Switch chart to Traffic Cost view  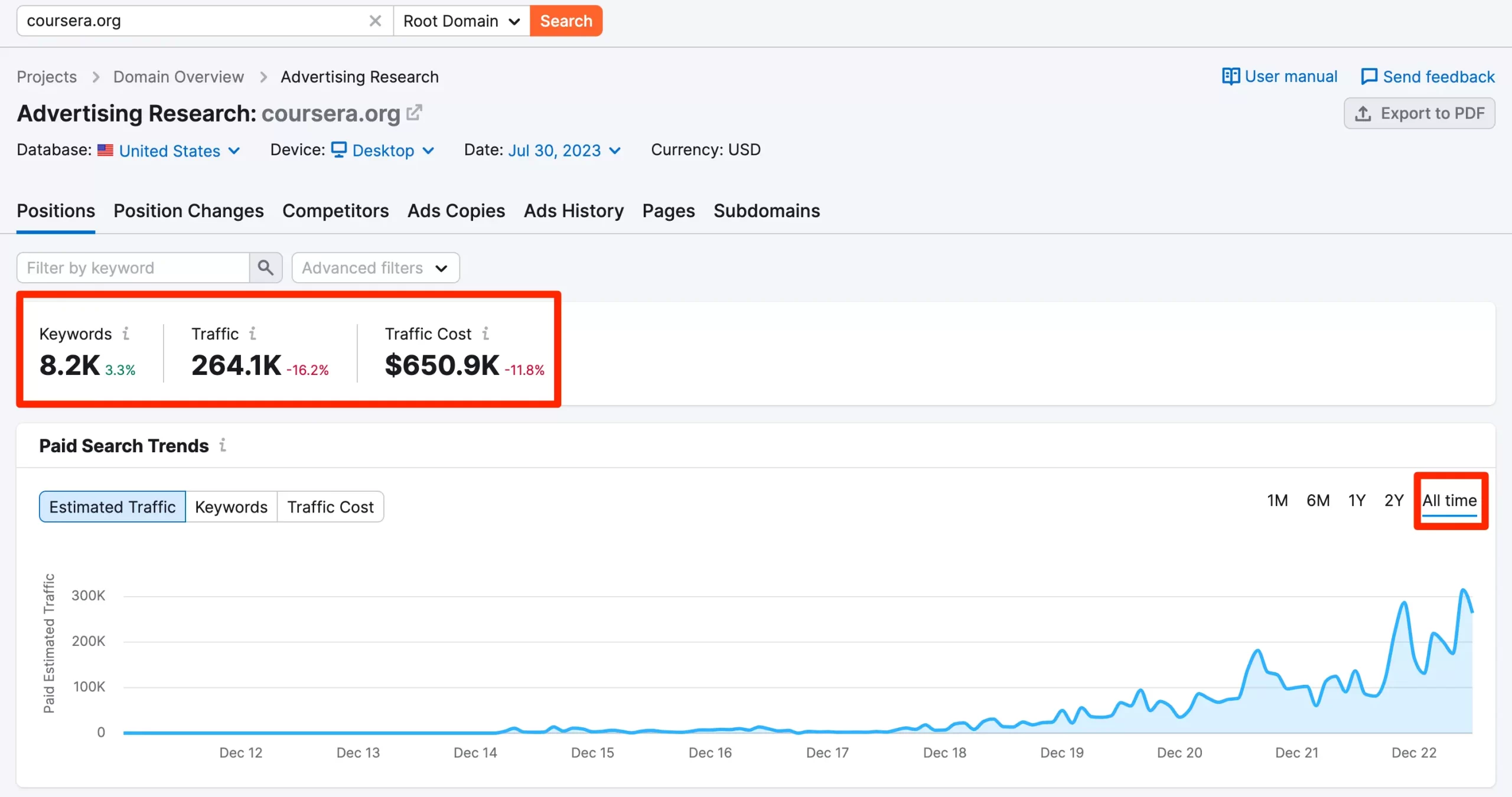click(330, 507)
